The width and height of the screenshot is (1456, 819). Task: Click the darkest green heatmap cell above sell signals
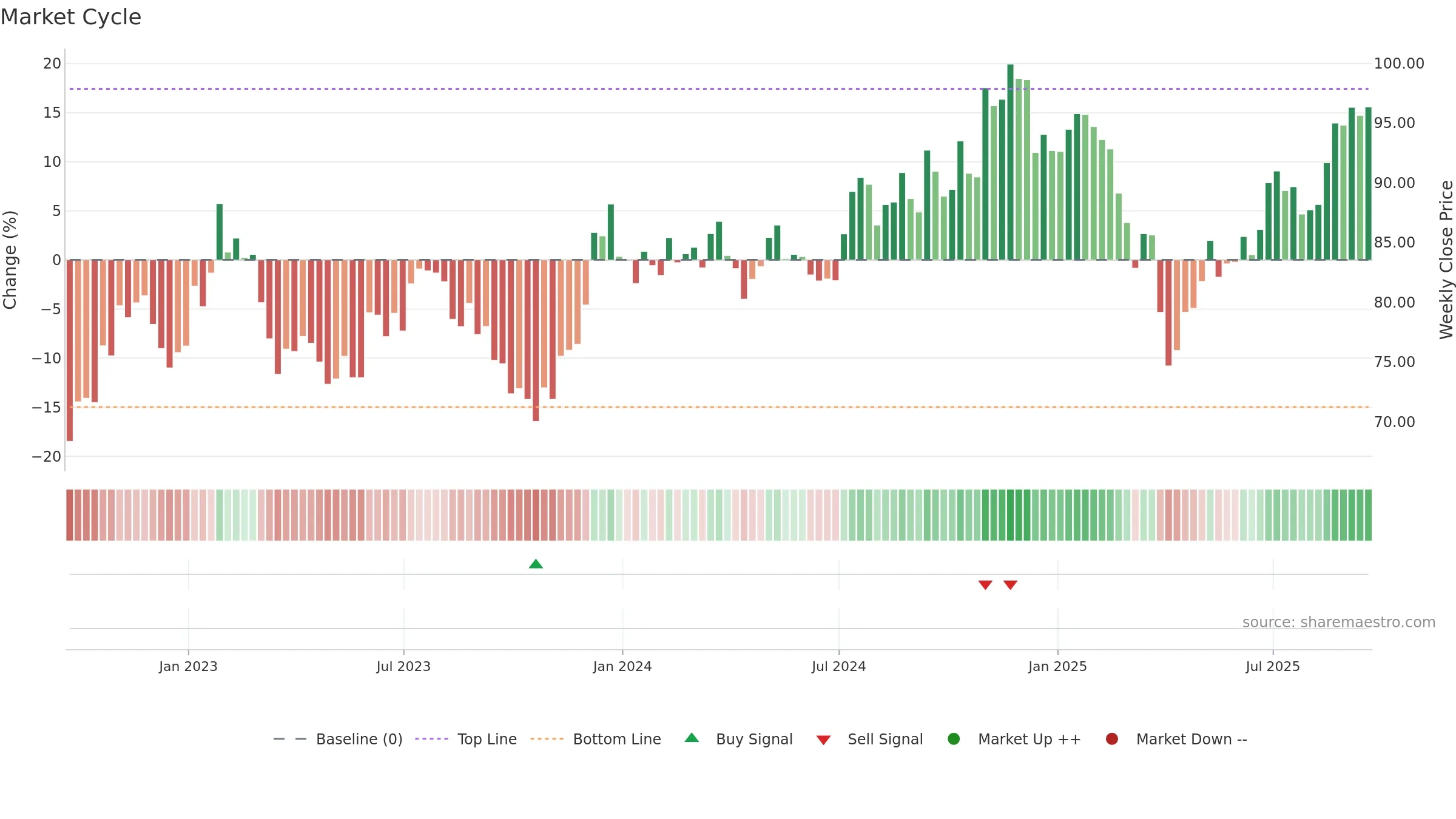coord(1010,515)
